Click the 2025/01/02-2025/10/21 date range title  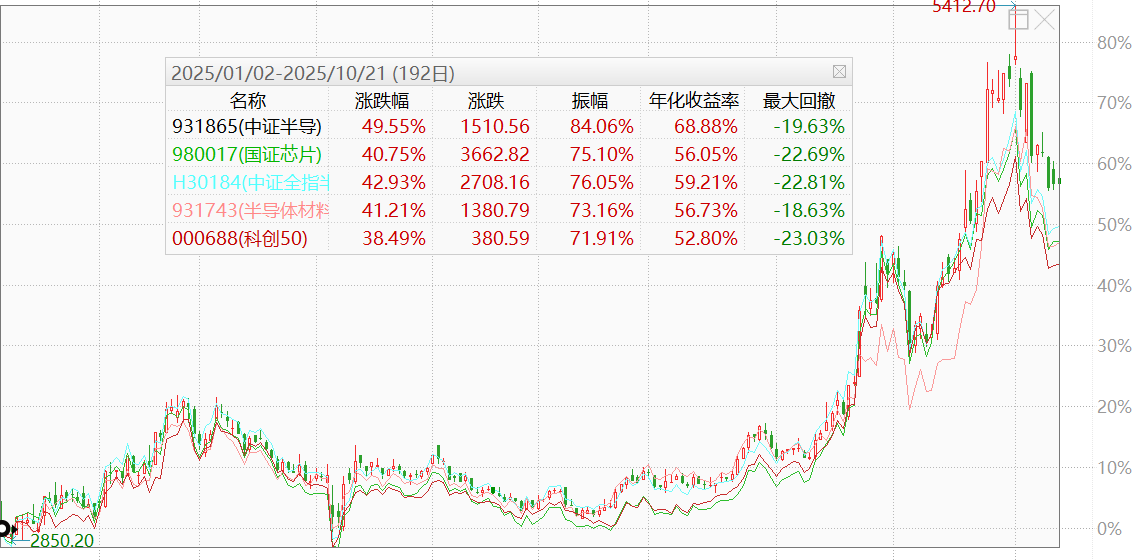(x=313, y=73)
